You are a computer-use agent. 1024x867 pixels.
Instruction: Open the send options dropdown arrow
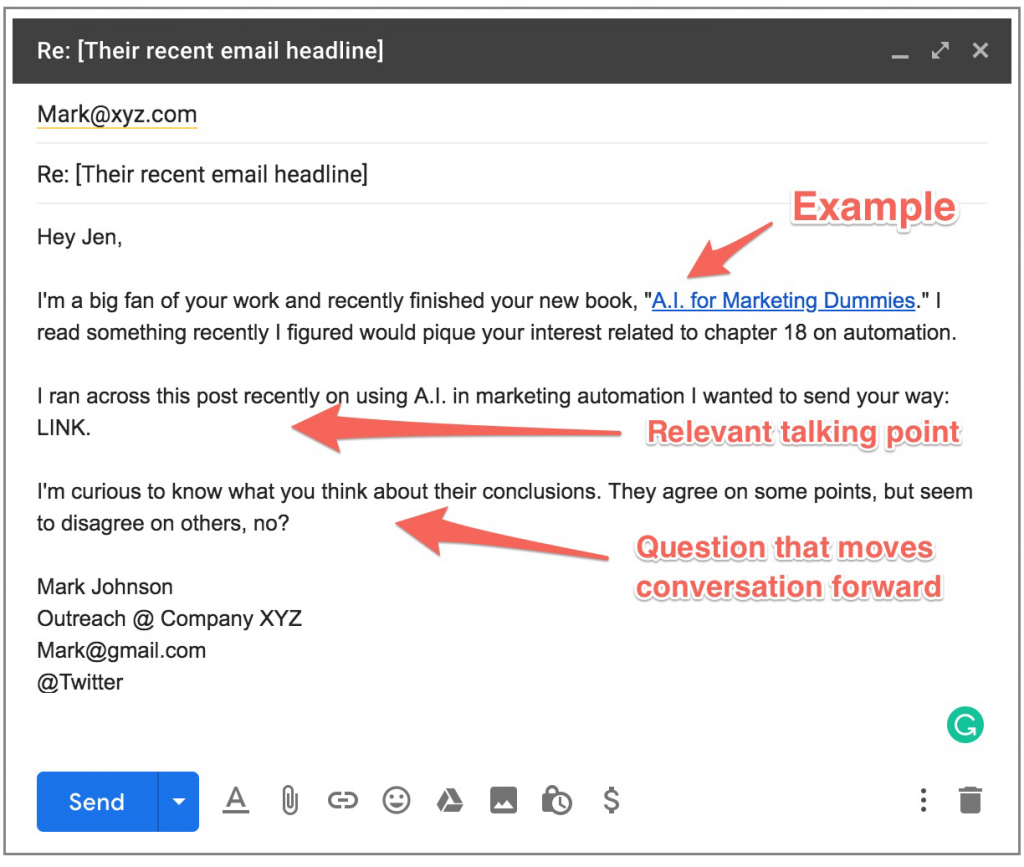point(179,801)
